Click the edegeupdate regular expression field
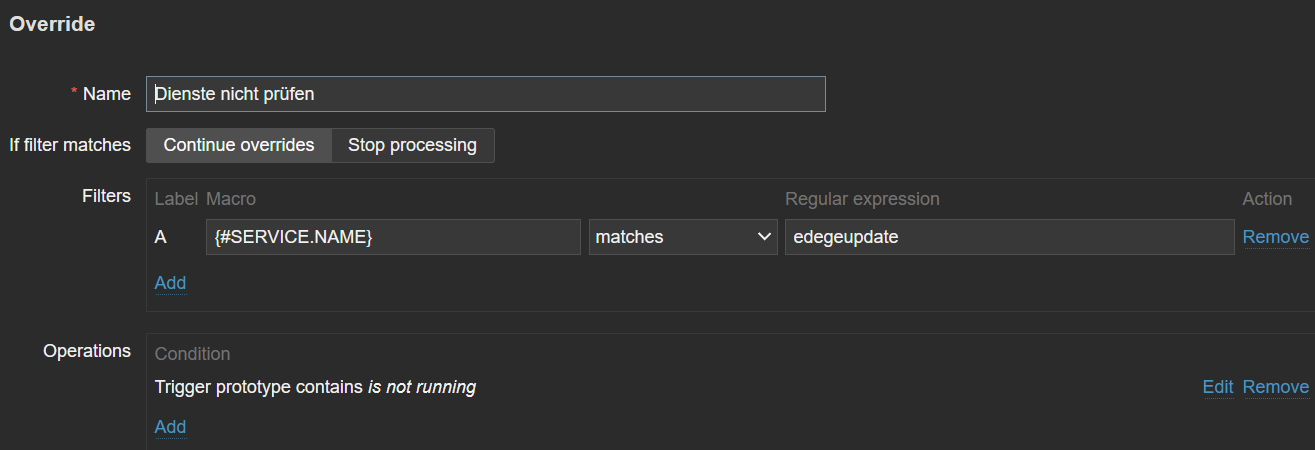Image resolution: width=1315 pixels, height=450 pixels. click(1008, 237)
